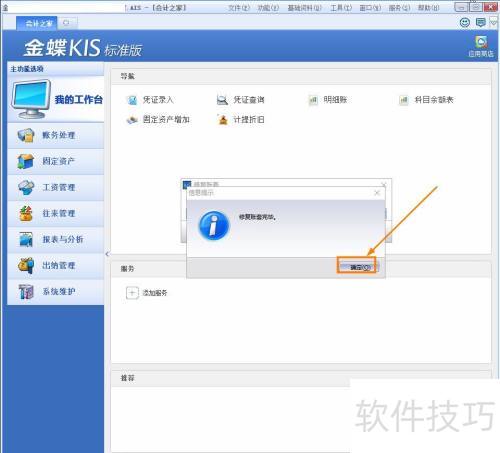500x453 pixels.
Task: Click the smiley face icon
Action: [x=465, y=23]
